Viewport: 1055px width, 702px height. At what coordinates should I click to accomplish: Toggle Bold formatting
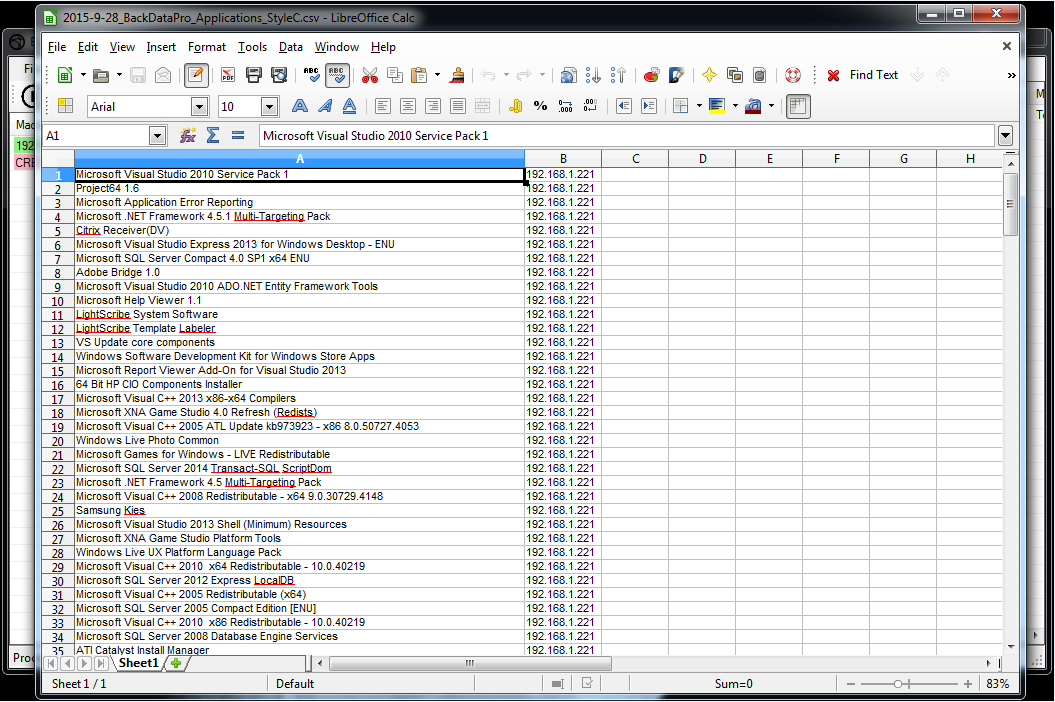(x=300, y=106)
